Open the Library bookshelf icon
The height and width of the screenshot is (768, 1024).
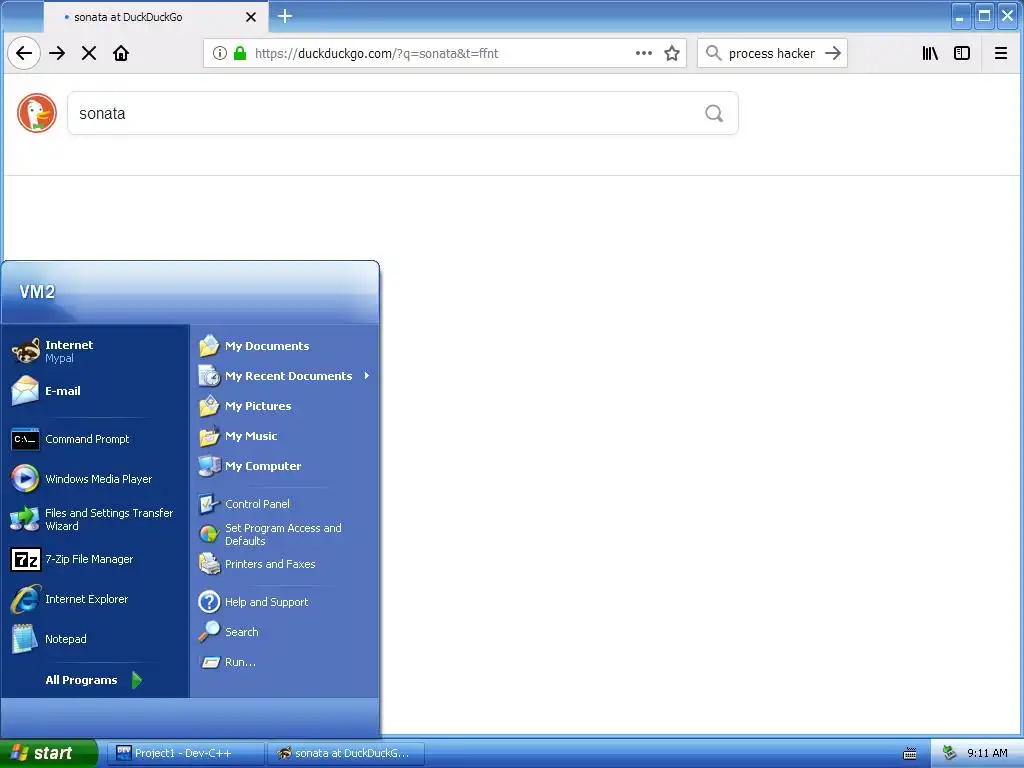coord(930,53)
